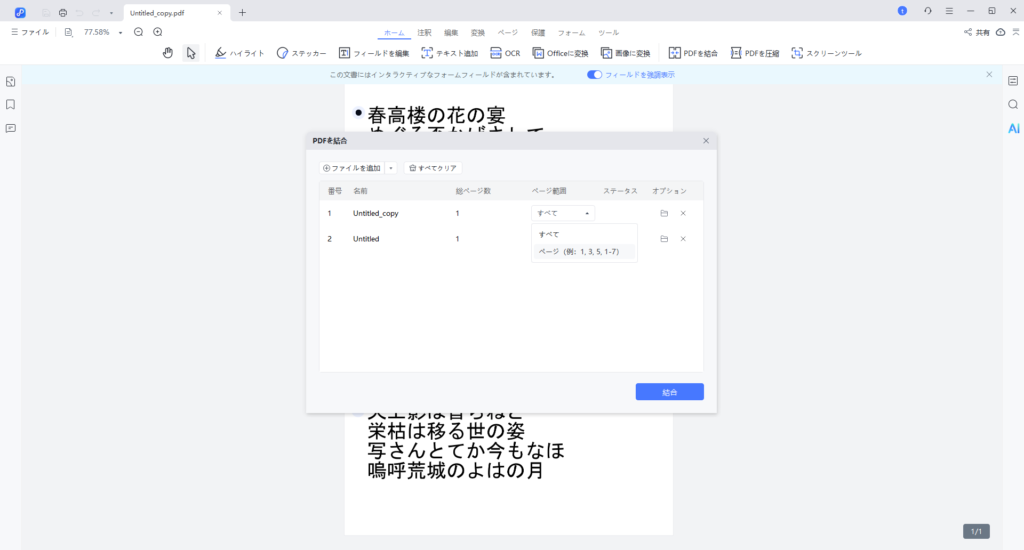The image size is (1024, 550).
Task: Remove Untitled_copy row with its X icon
Action: click(683, 213)
